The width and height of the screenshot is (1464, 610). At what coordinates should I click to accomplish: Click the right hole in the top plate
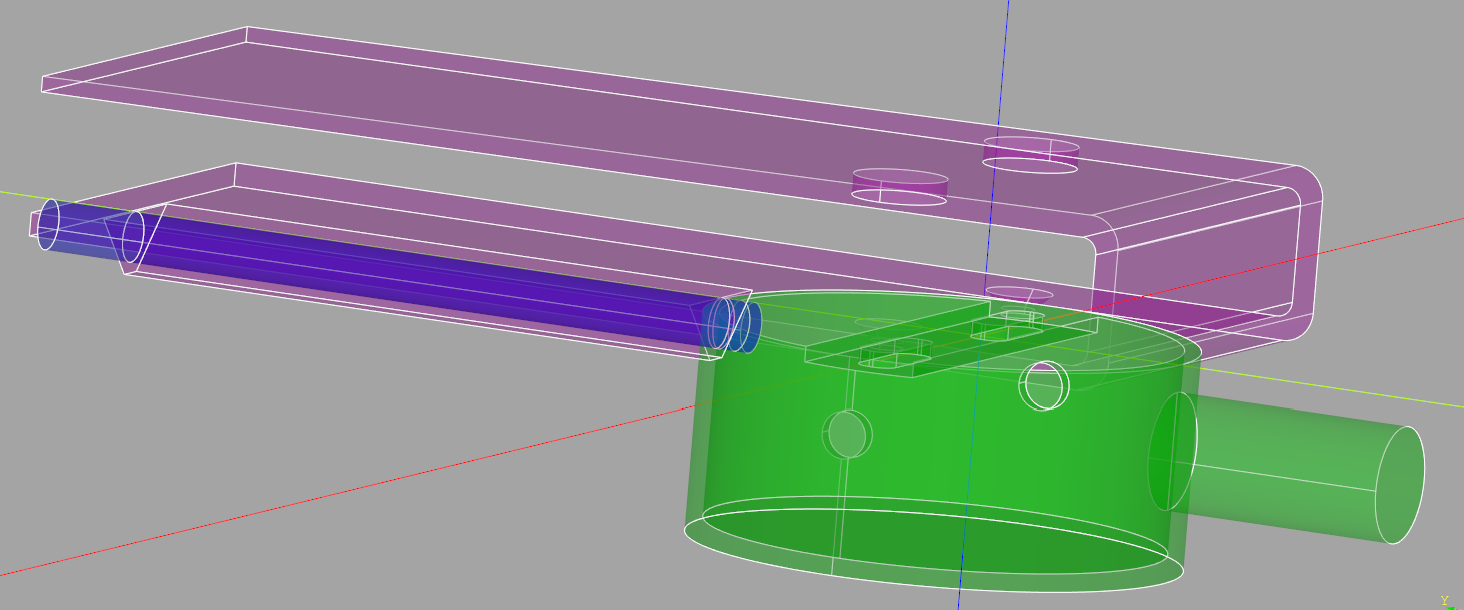[x=1031, y=154]
